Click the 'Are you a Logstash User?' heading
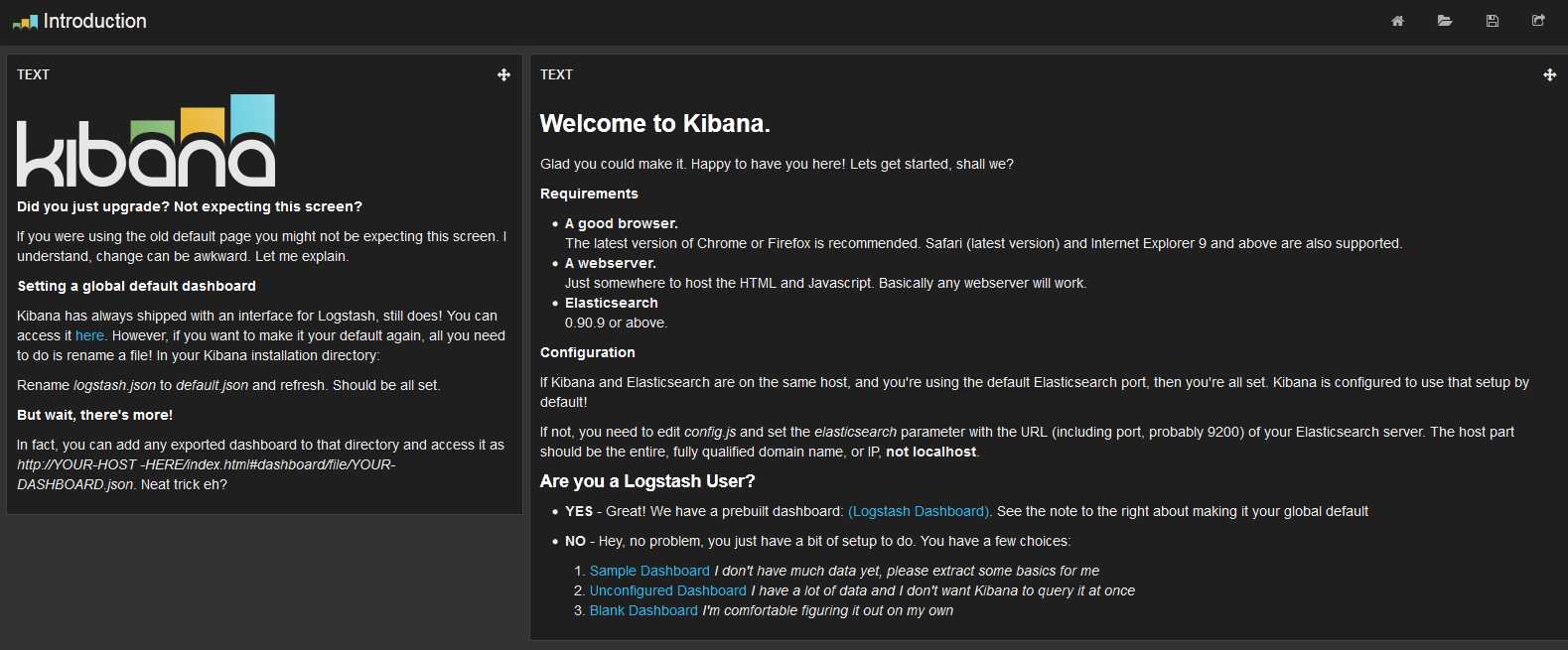The image size is (1568, 650). (x=647, y=481)
